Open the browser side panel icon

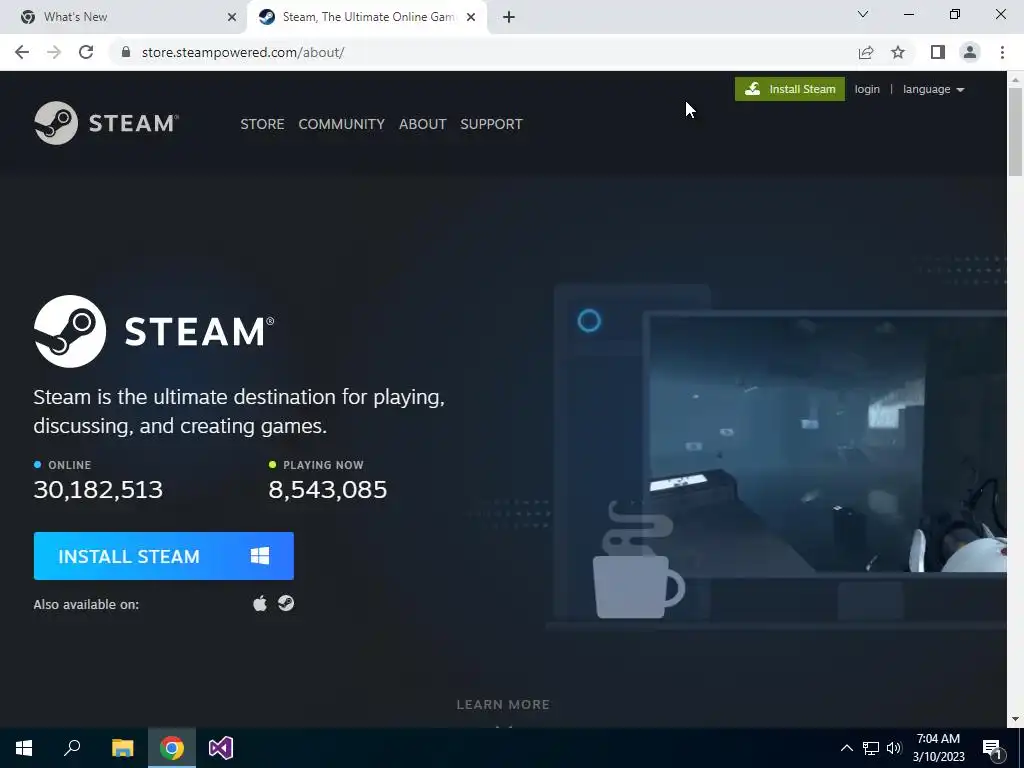(938, 52)
